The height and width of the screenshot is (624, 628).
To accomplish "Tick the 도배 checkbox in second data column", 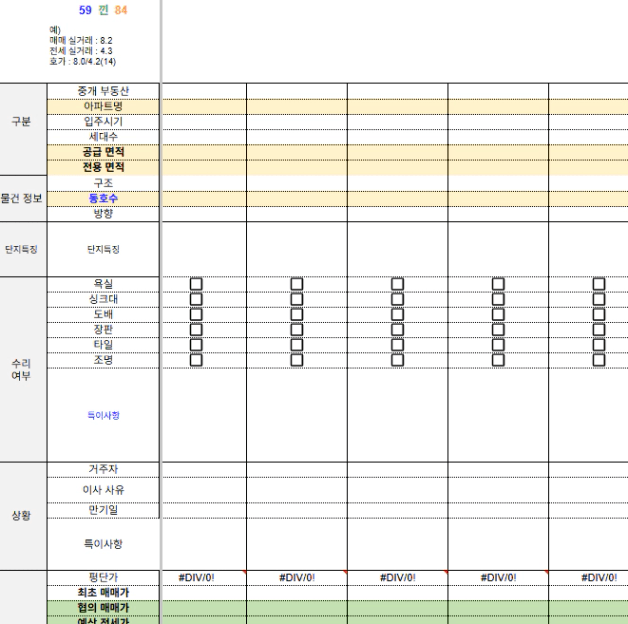I will click(x=297, y=314).
